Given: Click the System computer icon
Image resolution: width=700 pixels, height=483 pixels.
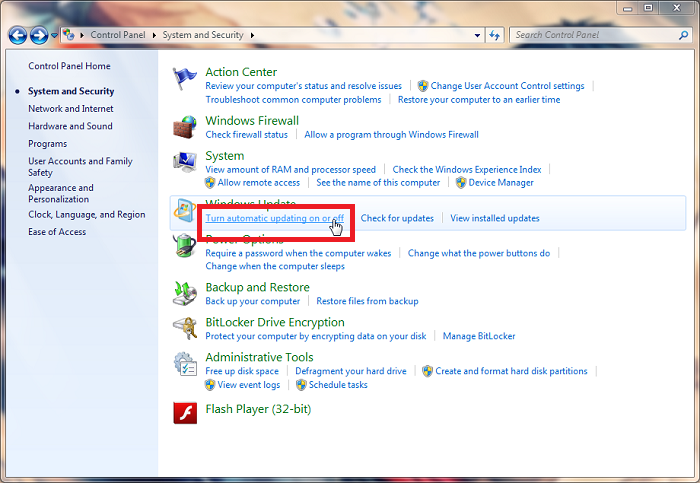Looking at the screenshot, I should (x=185, y=162).
